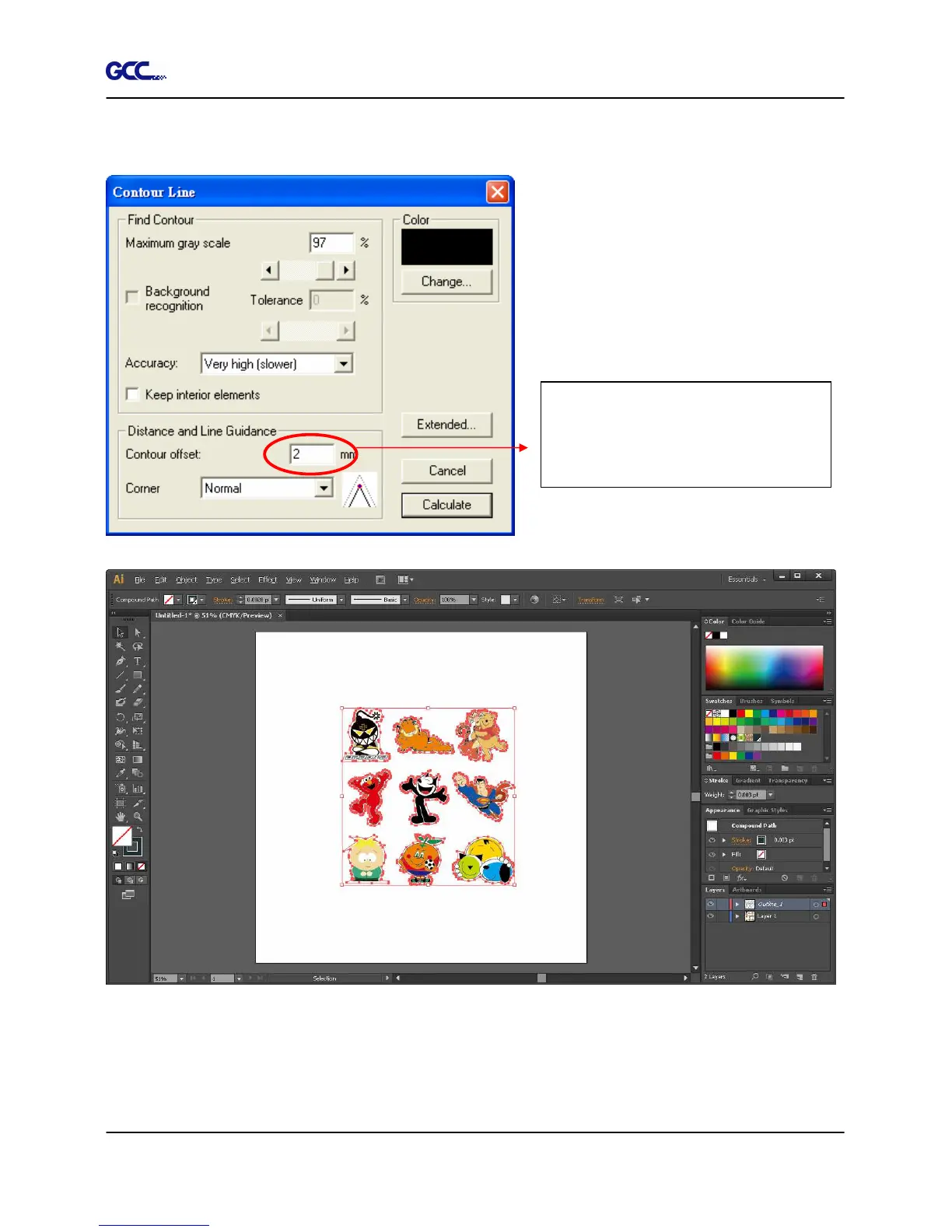Viewport: 952px width, 1232px height.
Task: Open the Object menu
Action: coord(187,579)
